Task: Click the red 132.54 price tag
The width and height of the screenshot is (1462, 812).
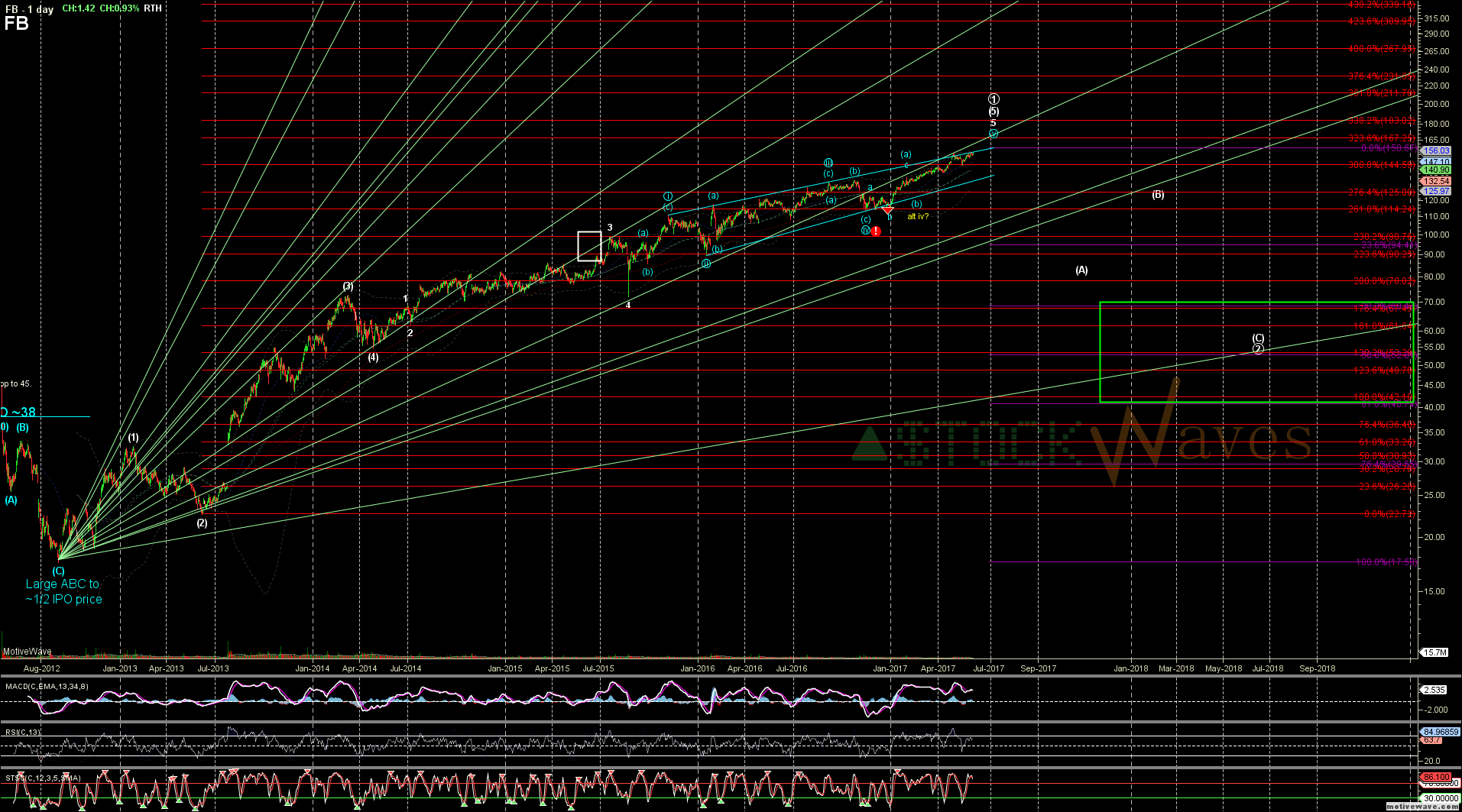Action: pyautogui.click(x=1436, y=181)
